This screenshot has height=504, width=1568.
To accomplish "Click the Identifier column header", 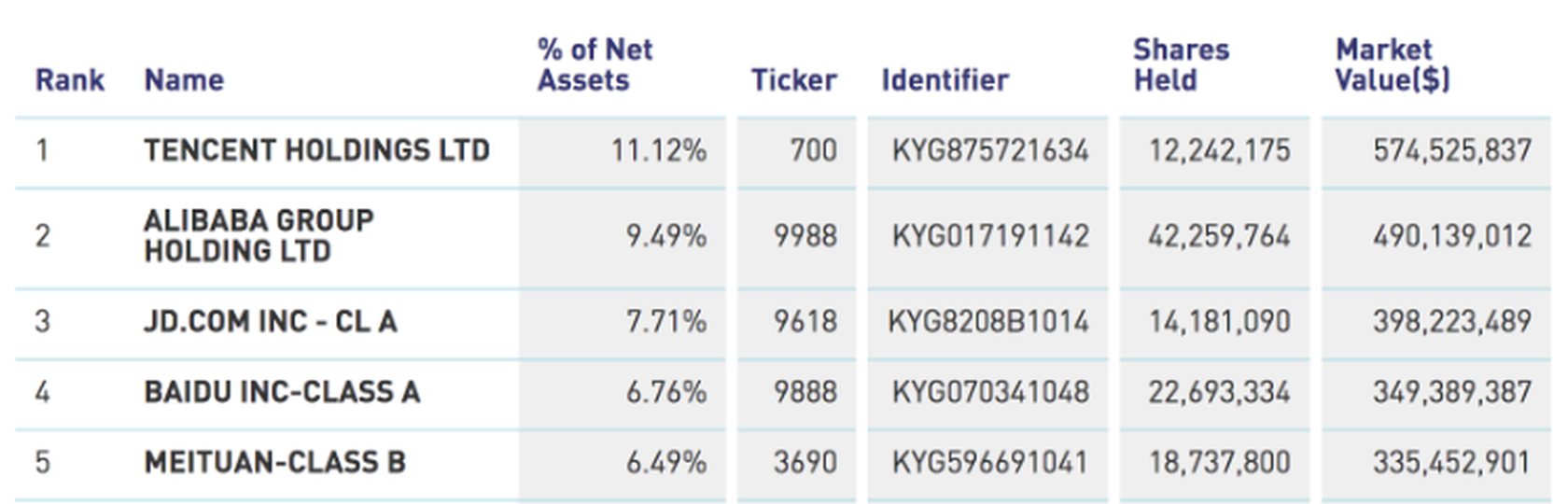I will pyautogui.click(x=945, y=80).
